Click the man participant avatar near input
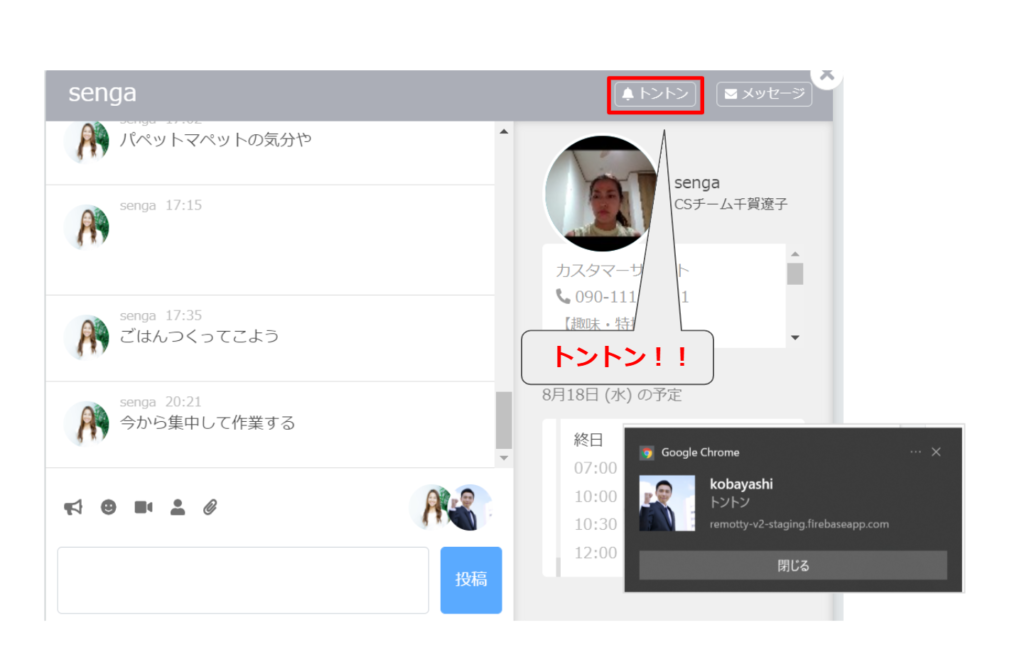Viewport: 1024px width, 647px height. point(470,507)
